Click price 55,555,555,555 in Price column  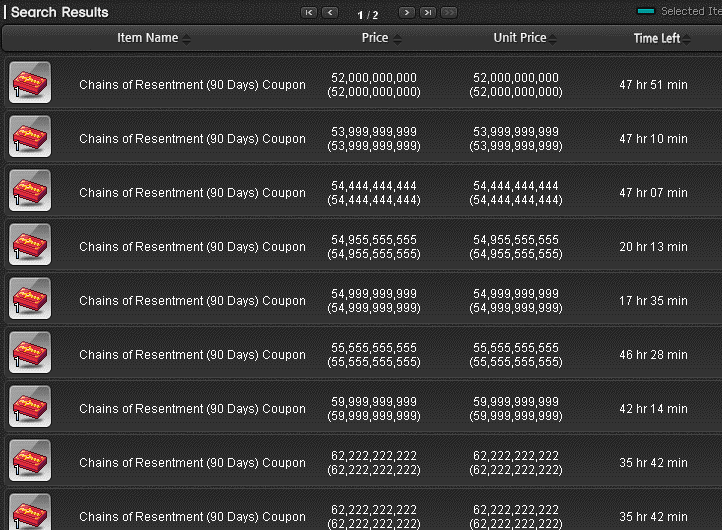coord(374,355)
